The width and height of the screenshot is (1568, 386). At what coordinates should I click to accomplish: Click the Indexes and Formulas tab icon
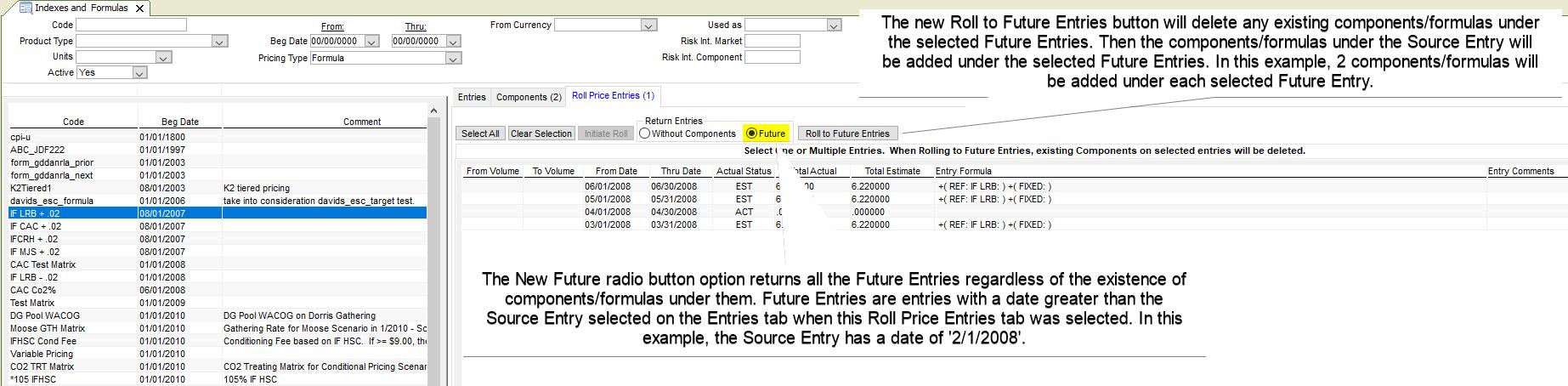25,8
